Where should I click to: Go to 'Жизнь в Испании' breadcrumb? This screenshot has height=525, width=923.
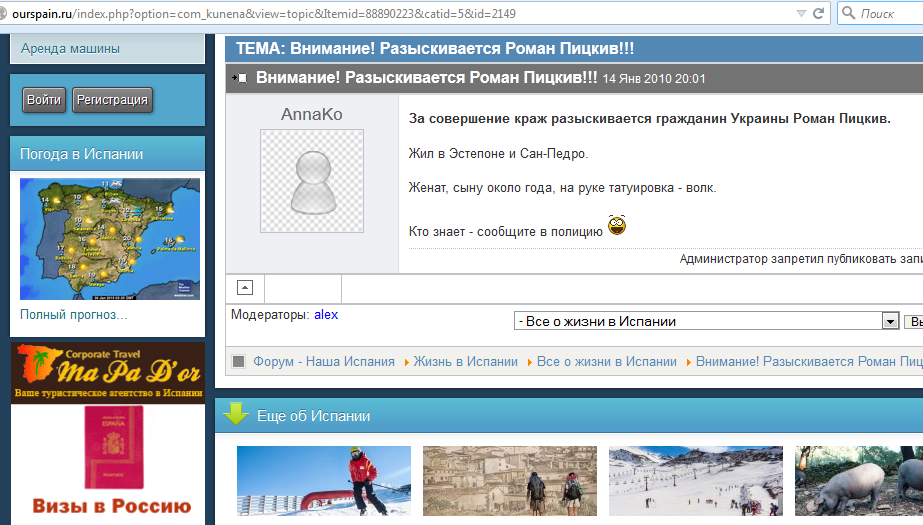pos(465,362)
